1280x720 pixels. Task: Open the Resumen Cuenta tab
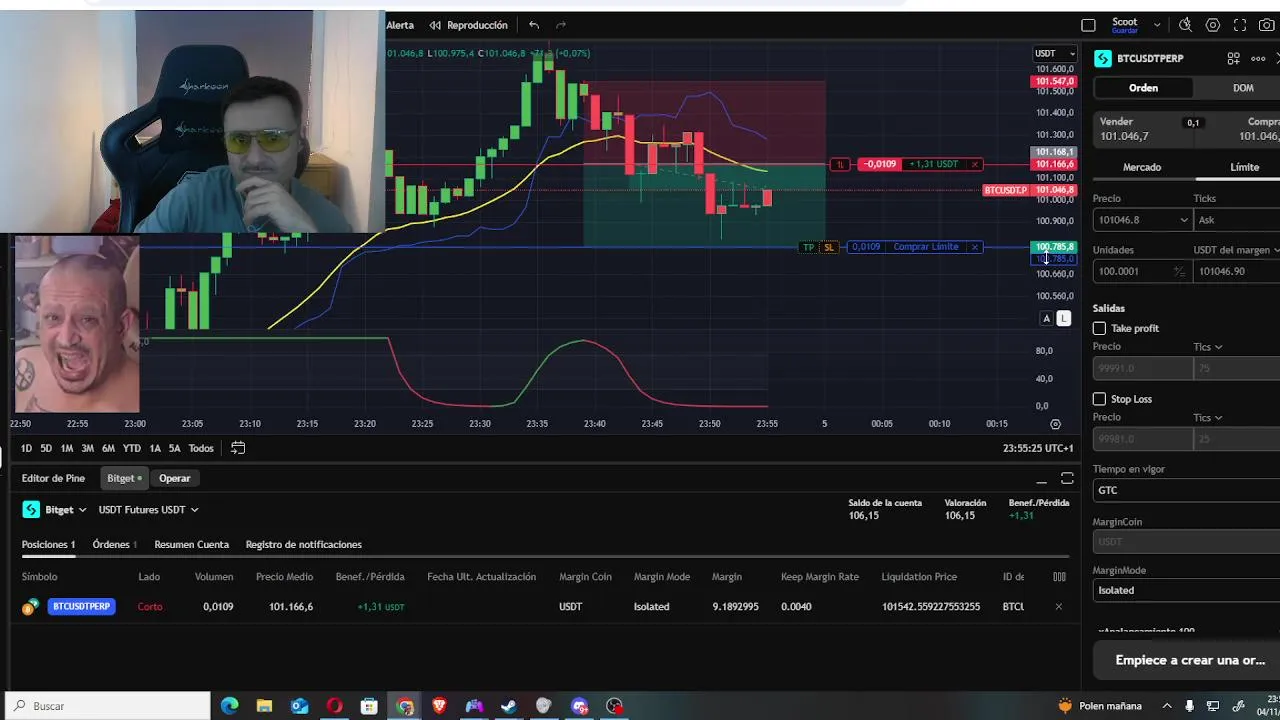pos(191,544)
